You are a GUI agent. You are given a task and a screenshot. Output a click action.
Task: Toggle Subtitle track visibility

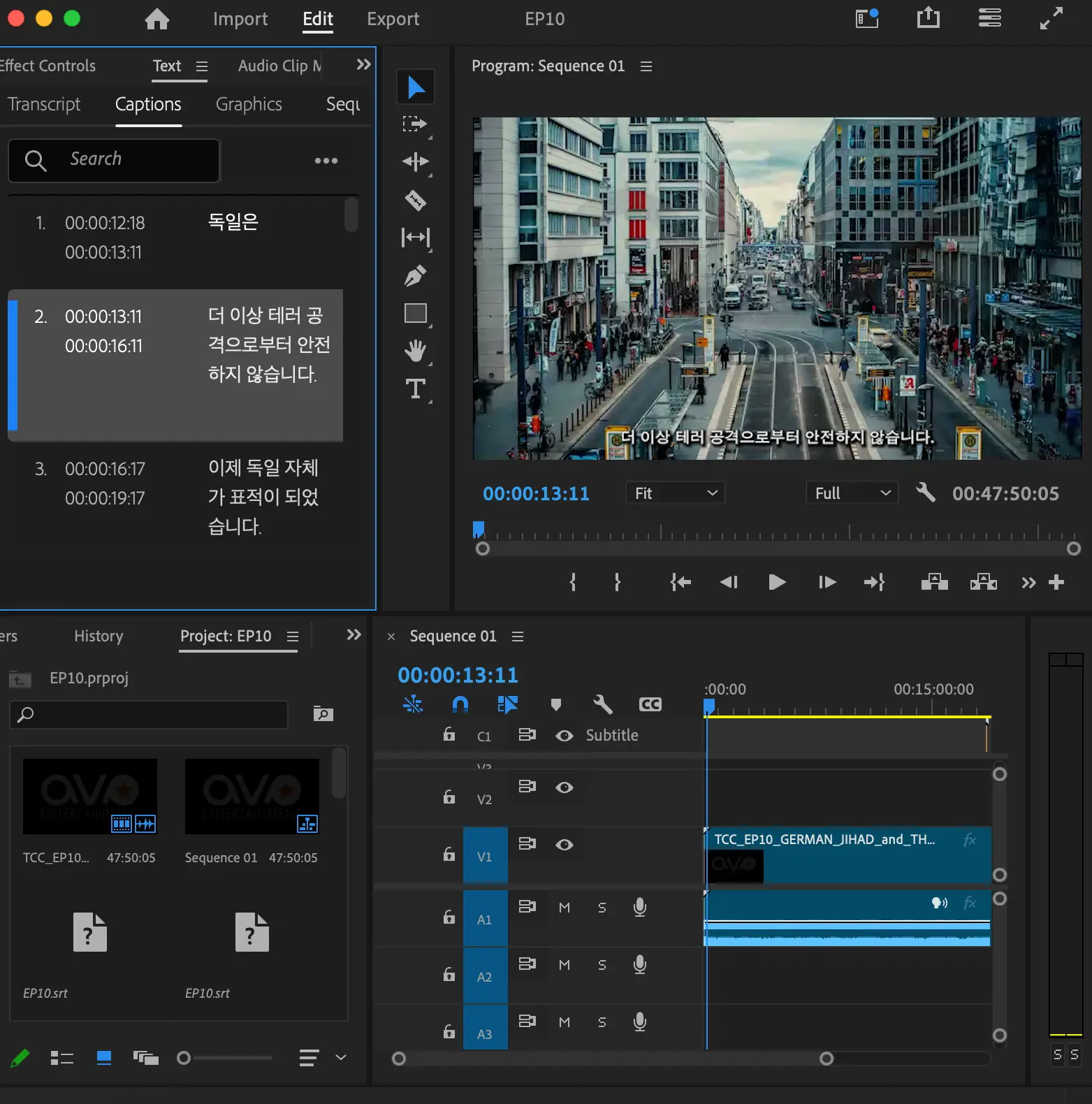click(x=564, y=736)
